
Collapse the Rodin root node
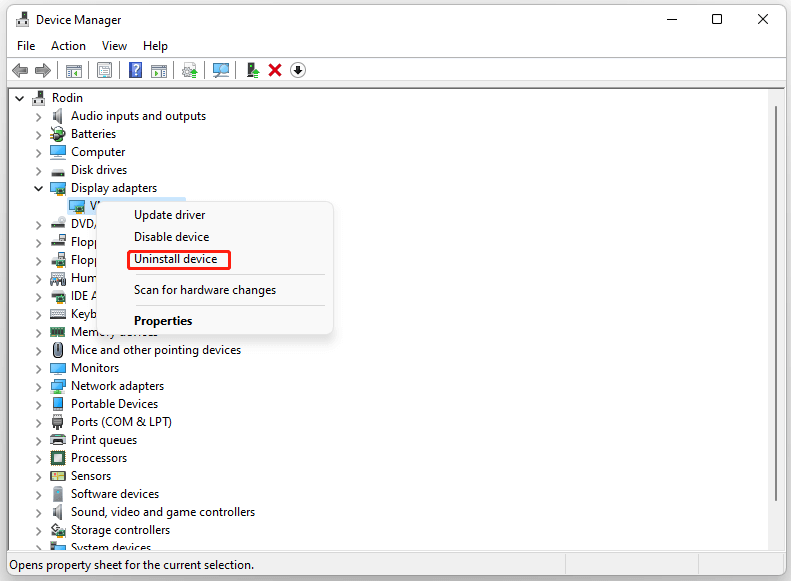click(20, 98)
